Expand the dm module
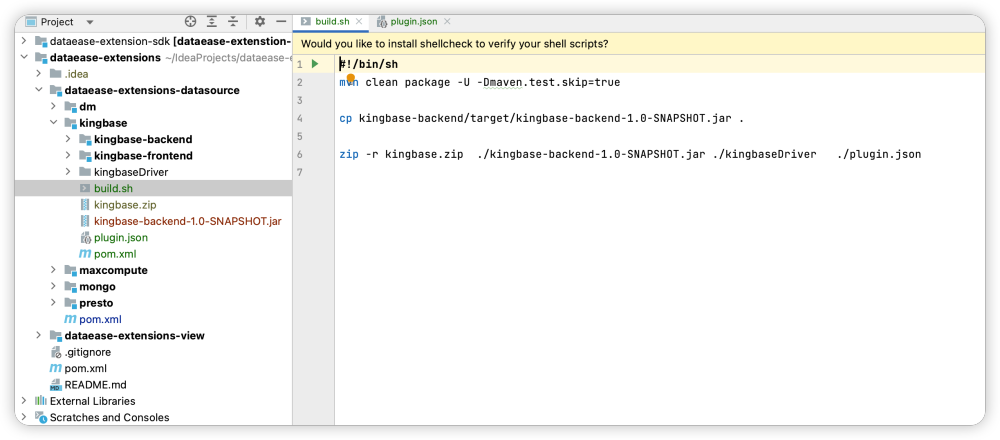This screenshot has height=440, width=1000. pyautogui.click(x=54, y=106)
